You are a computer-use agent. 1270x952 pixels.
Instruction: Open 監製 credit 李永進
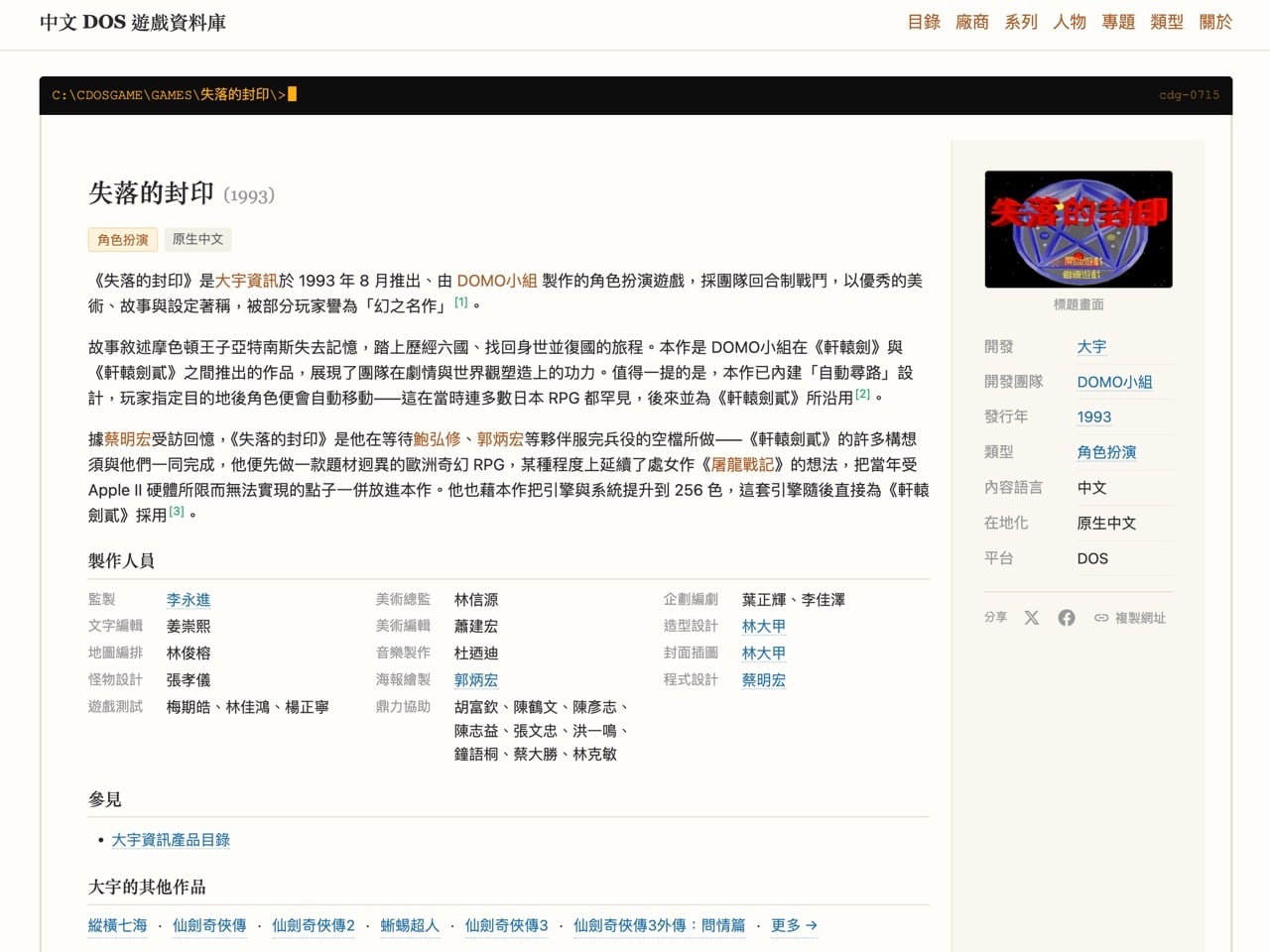point(189,600)
